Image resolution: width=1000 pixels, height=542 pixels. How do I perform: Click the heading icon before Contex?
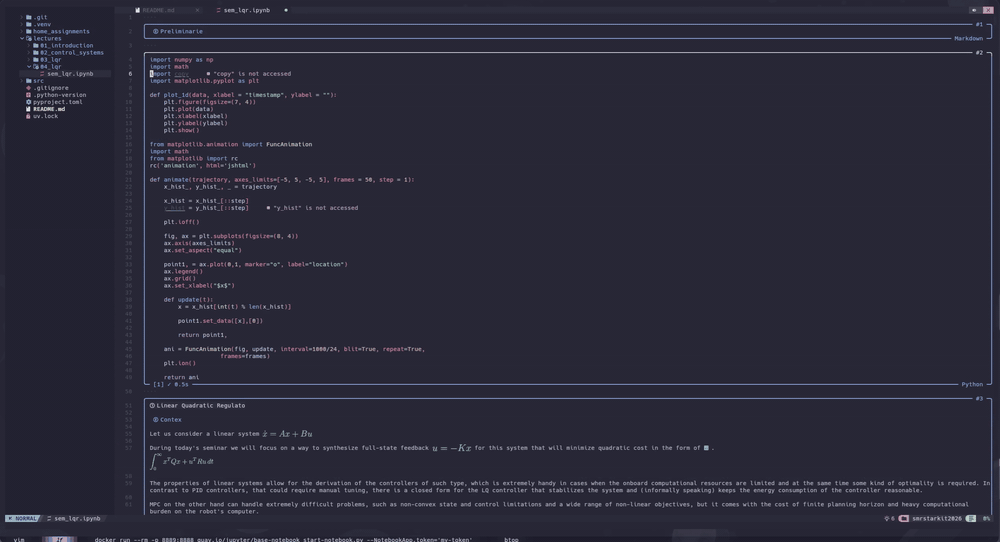pyautogui.click(x=156, y=420)
